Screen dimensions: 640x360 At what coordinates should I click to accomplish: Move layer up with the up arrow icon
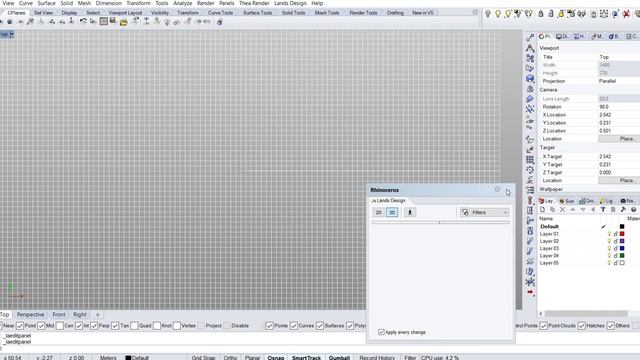point(573,209)
